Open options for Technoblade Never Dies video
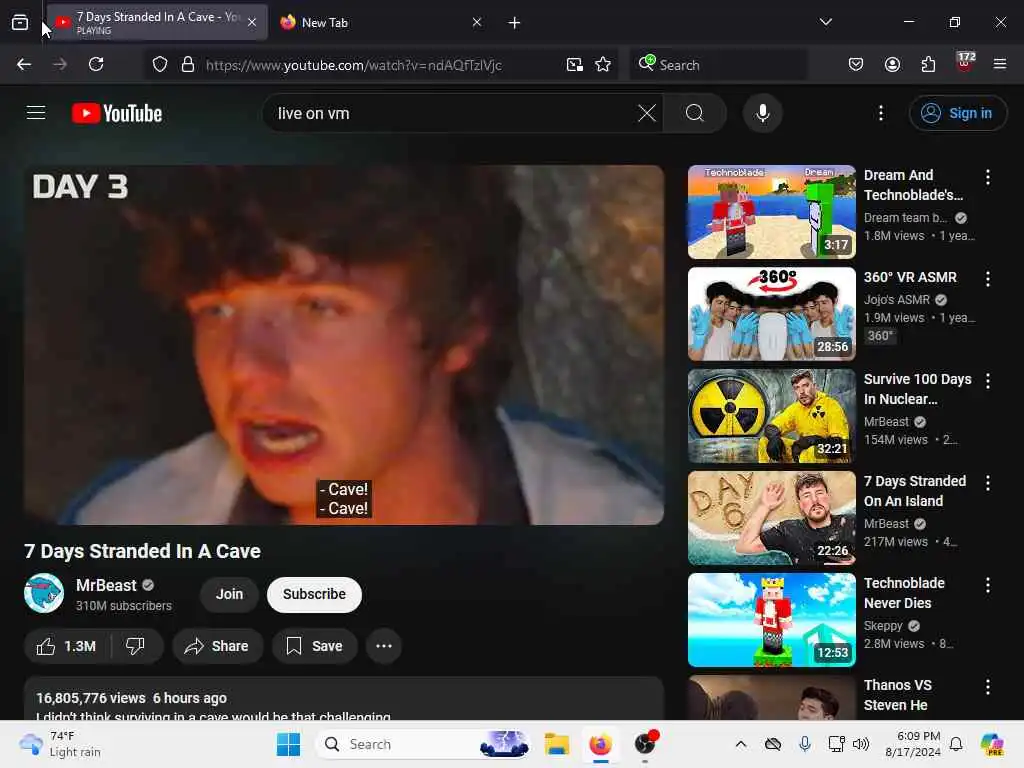 [987, 584]
